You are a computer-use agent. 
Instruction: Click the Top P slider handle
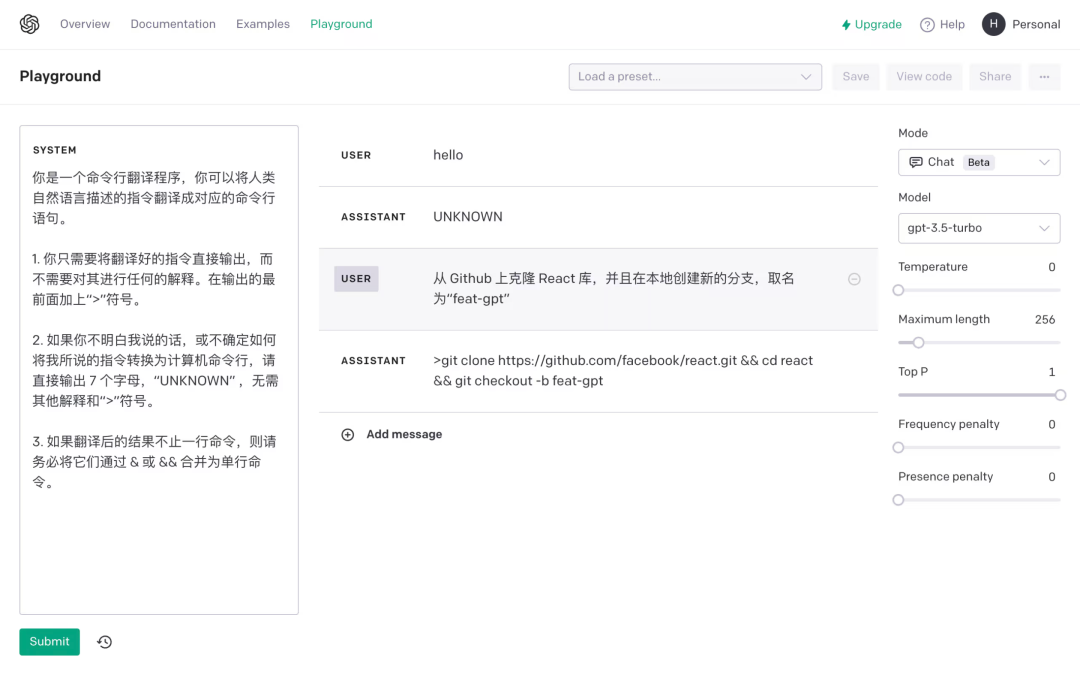1060,395
